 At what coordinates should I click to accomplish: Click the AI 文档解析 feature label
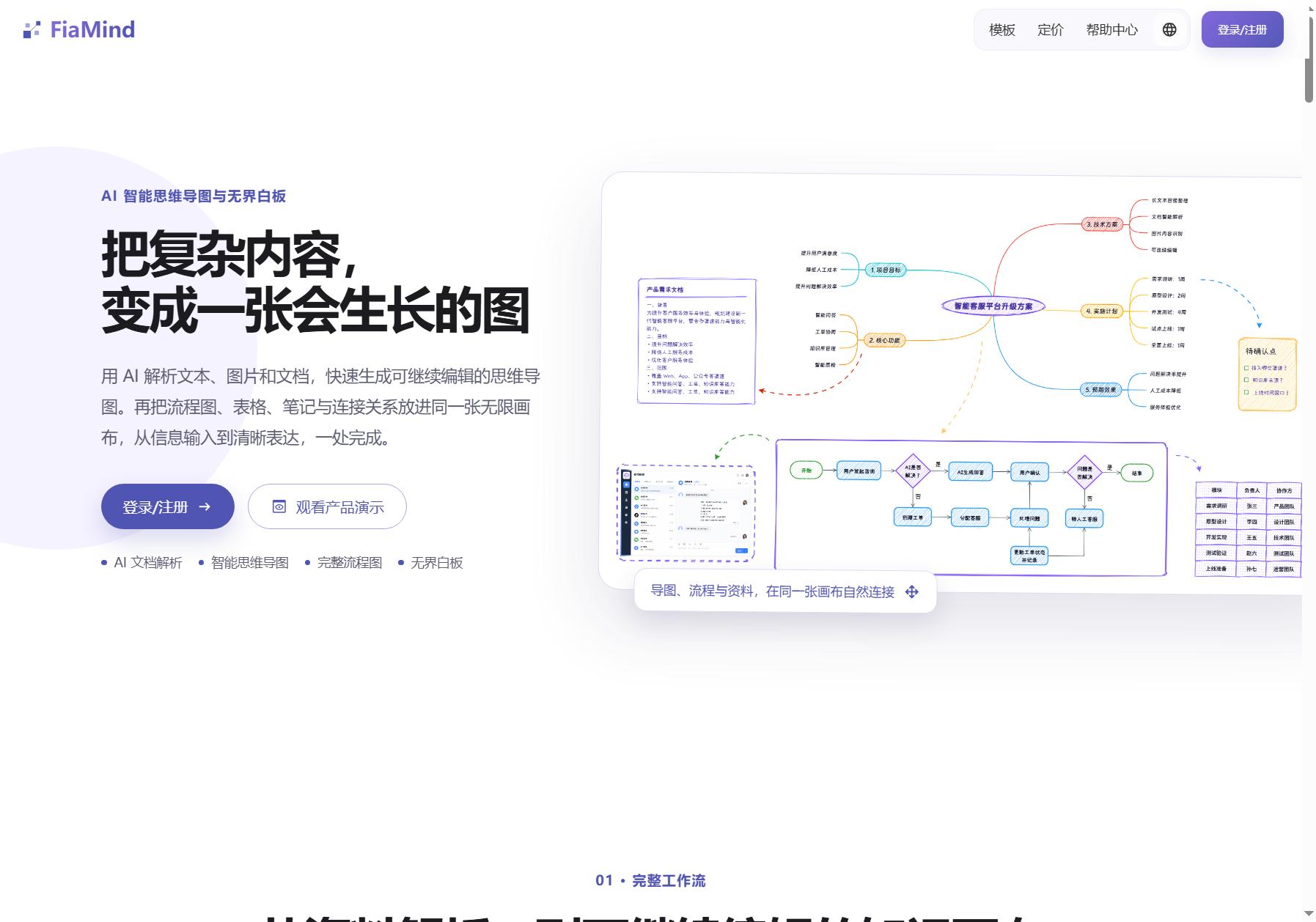click(147, 563)
